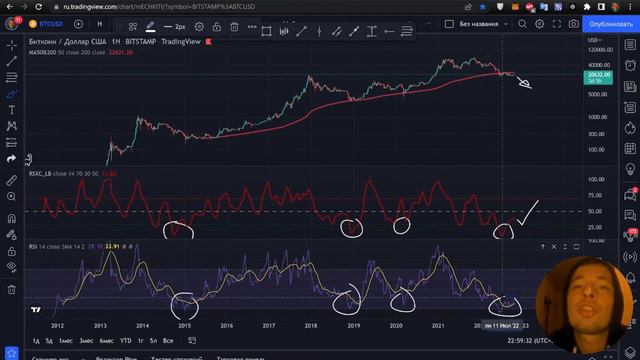Image resolution: width=640 pixels, height=360 pixels.
Task: Open the news panel icon
Action: click(630, 86)
